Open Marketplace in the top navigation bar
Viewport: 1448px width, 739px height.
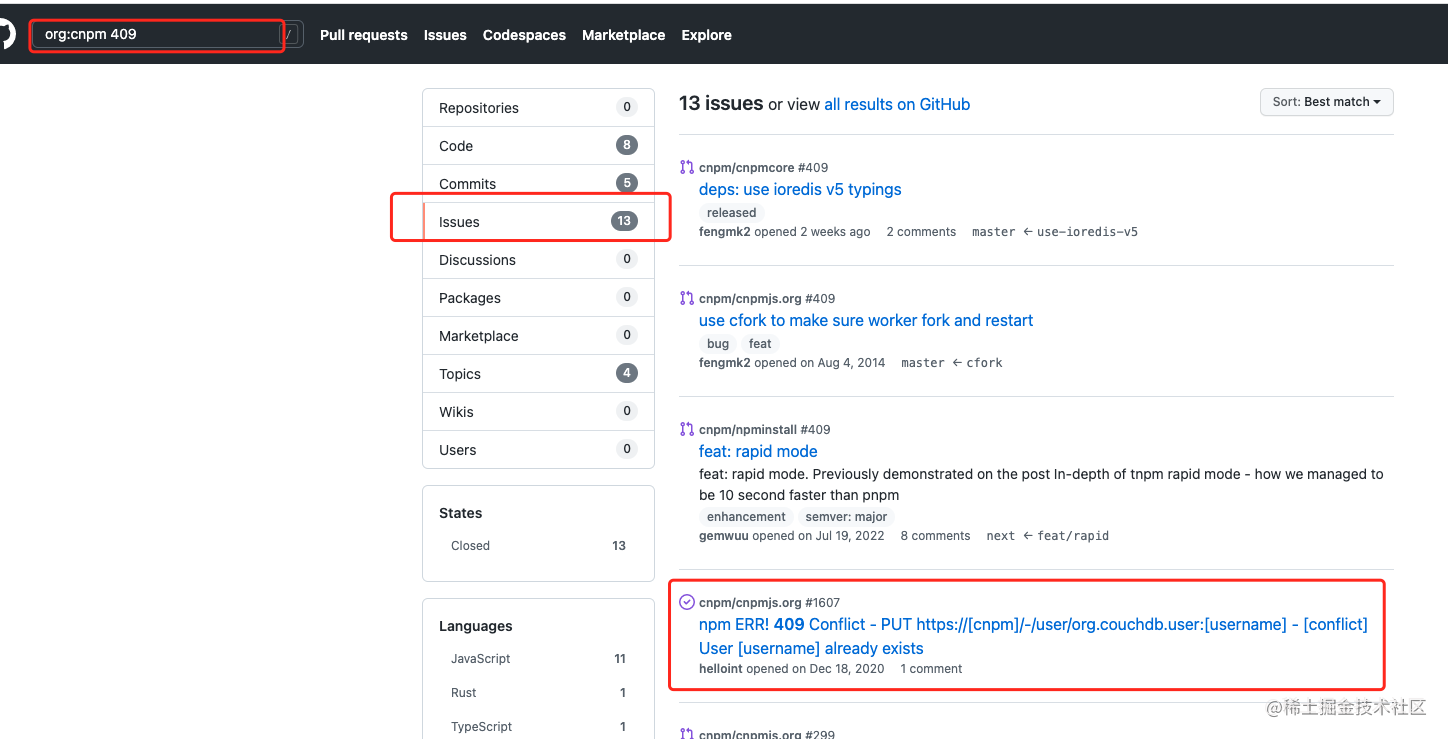tap(624, 35)
